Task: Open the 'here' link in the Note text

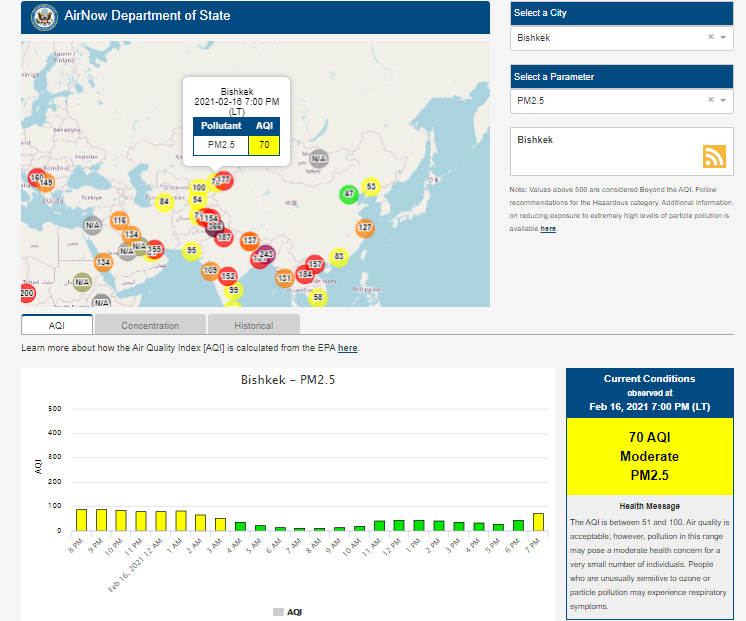Action: 548,229
